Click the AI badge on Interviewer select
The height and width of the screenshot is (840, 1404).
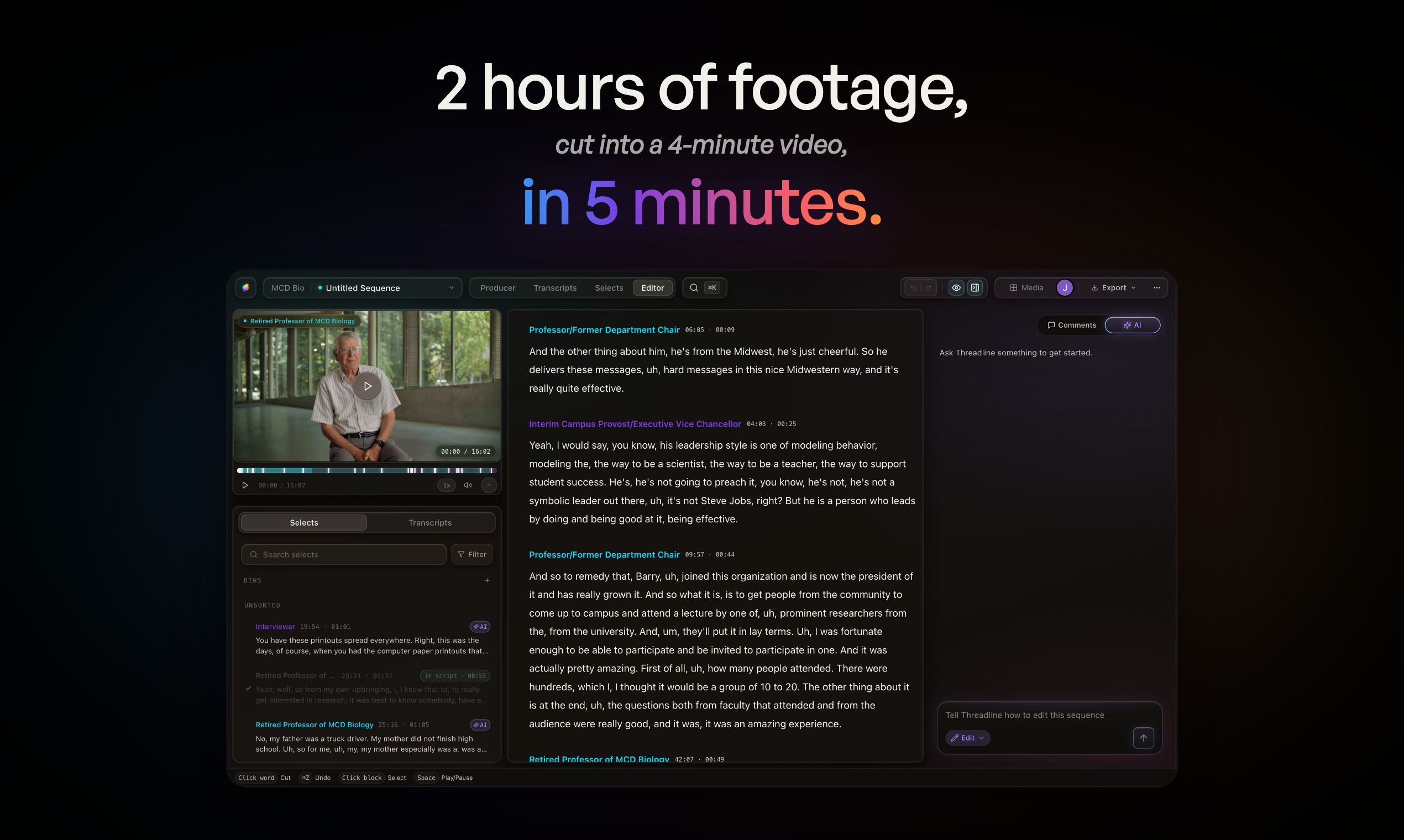click(480, 627)
